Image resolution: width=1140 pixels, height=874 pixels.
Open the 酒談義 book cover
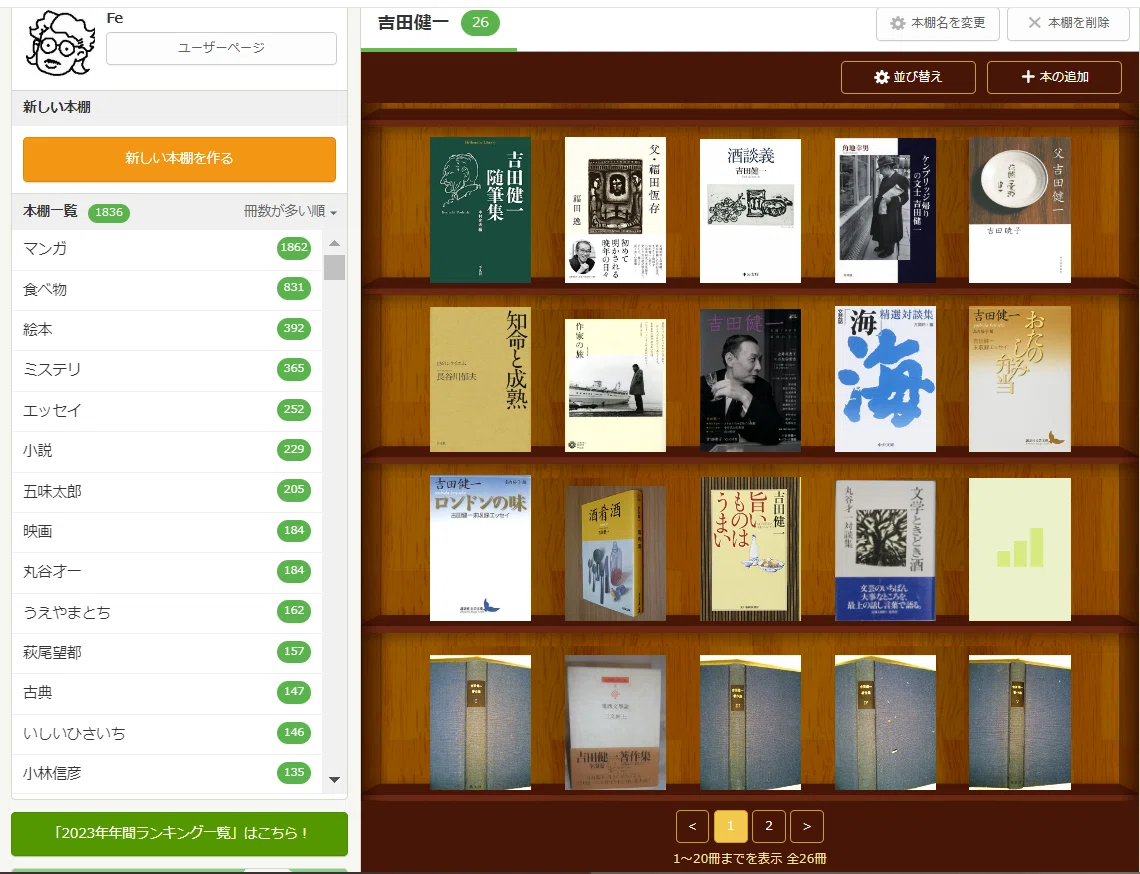pos(750,211)
